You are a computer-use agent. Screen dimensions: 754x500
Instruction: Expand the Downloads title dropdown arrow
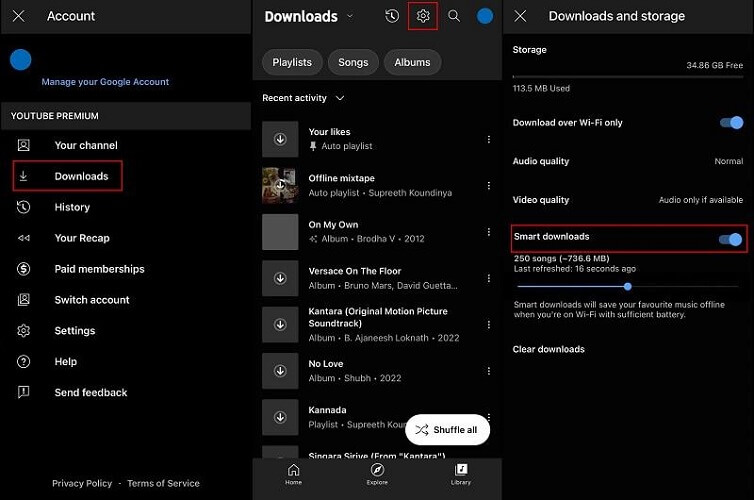(x=349, y=16)
